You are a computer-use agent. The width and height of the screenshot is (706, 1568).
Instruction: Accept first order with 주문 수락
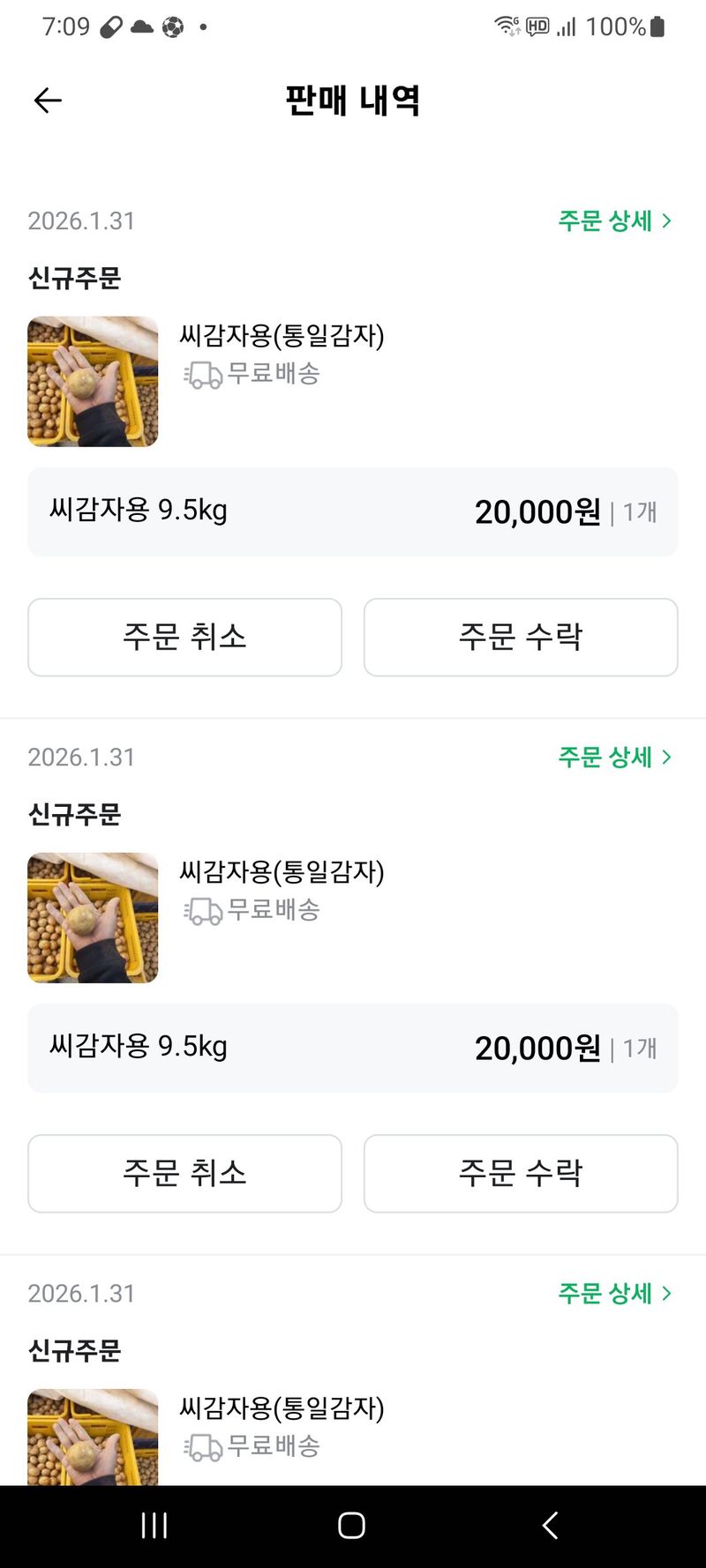coord(521,637)
